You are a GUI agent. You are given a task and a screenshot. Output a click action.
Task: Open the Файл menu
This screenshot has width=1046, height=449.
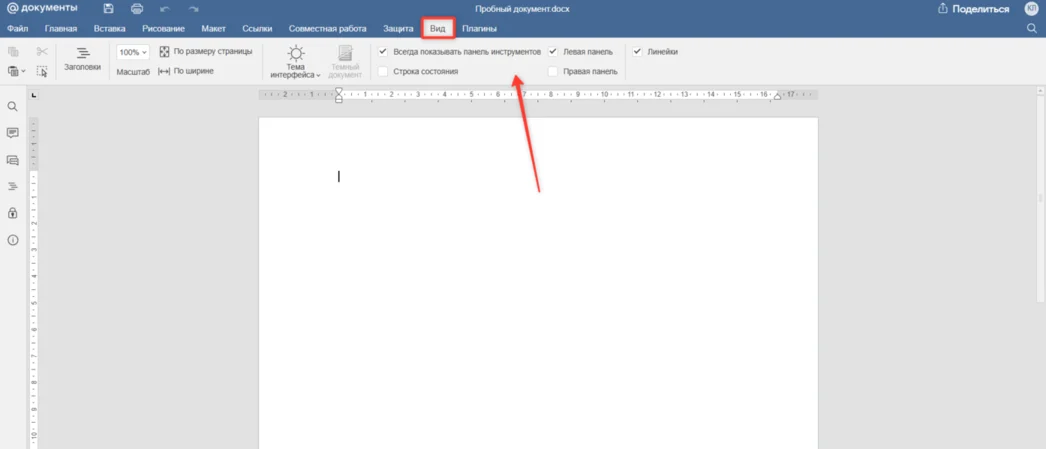coord(17,29)
